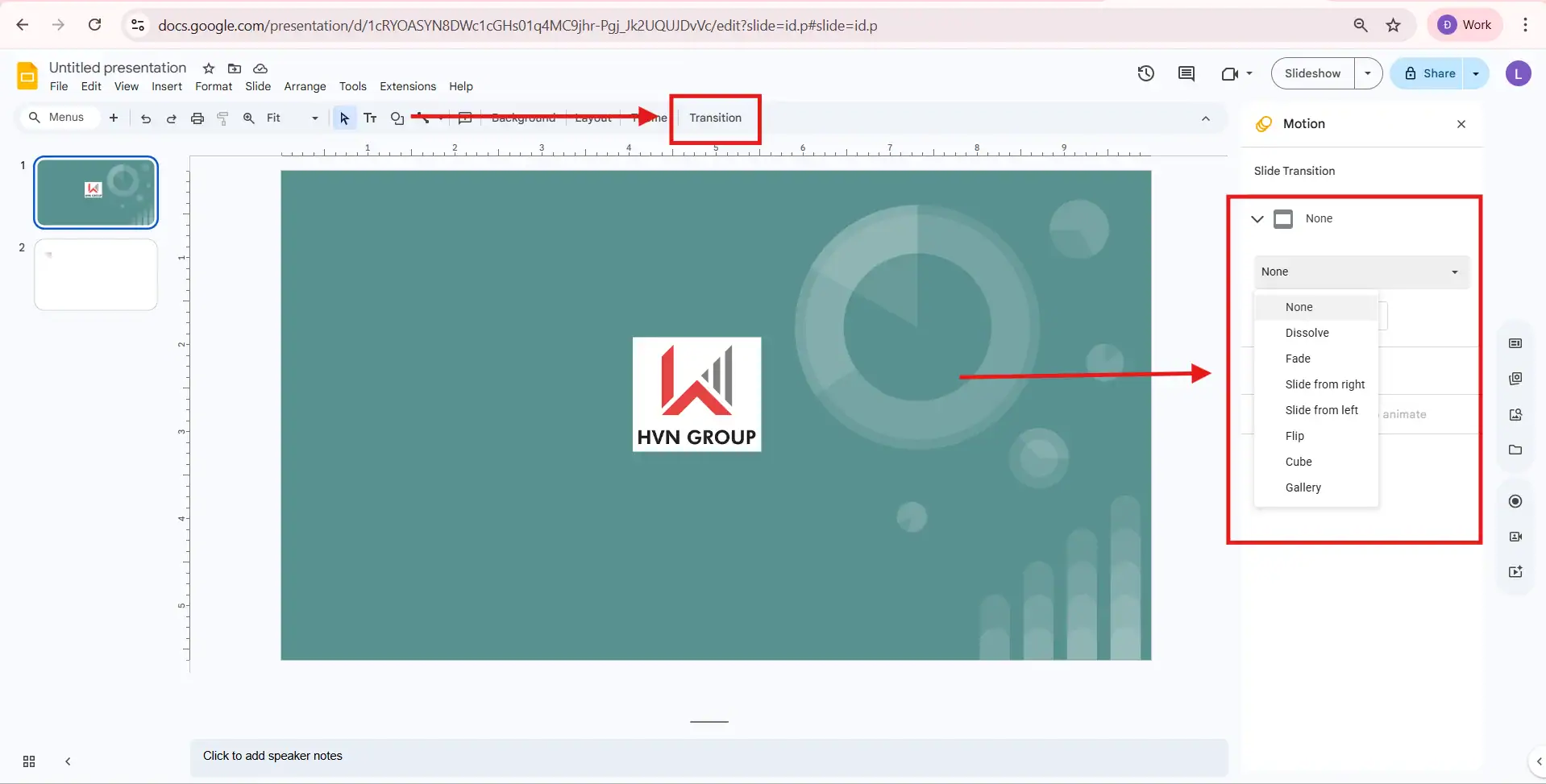Open the folder icon in side rail
This screenshot has height=784, width=1546.
tap(1515, 450)
